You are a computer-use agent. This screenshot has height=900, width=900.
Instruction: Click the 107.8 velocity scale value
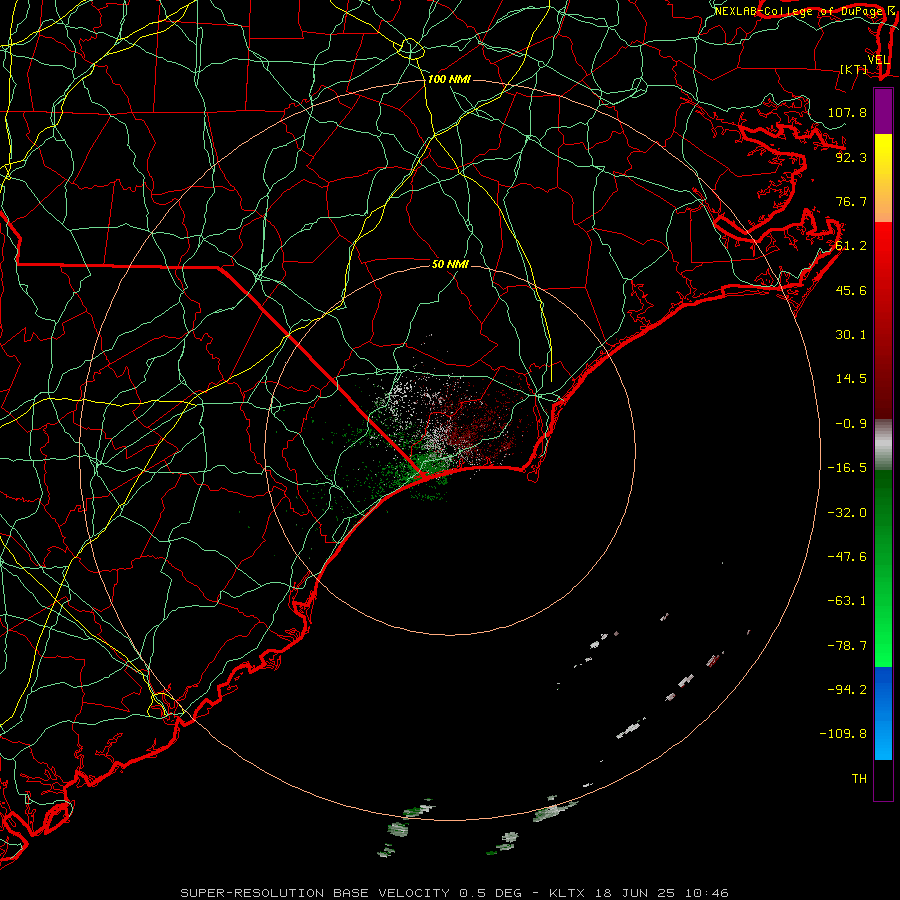(847, 112)
